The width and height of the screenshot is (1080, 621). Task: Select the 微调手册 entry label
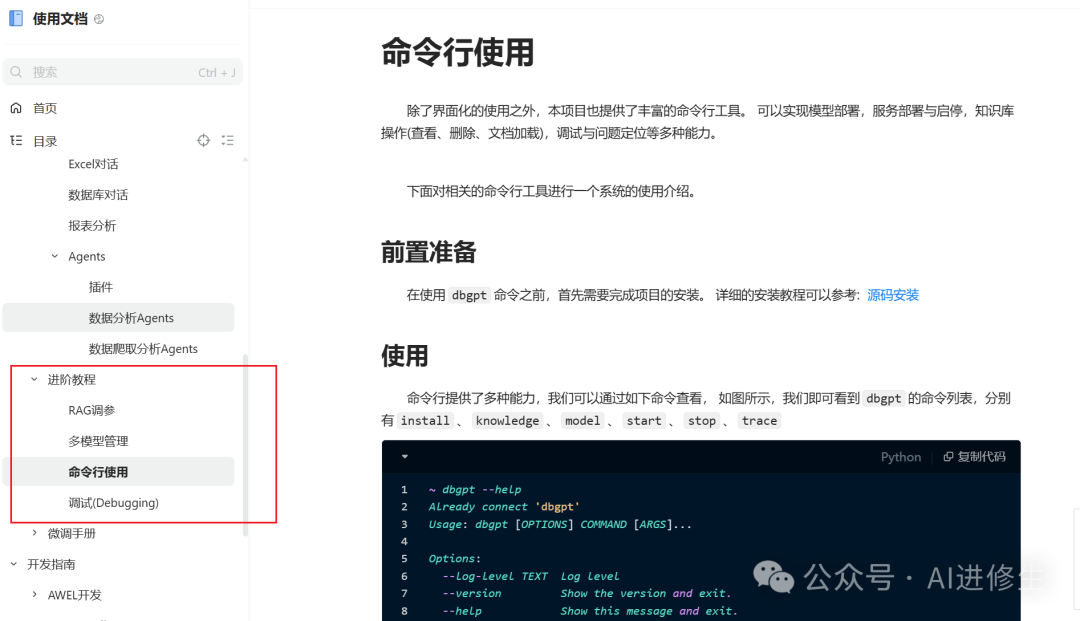coord(72,534)
